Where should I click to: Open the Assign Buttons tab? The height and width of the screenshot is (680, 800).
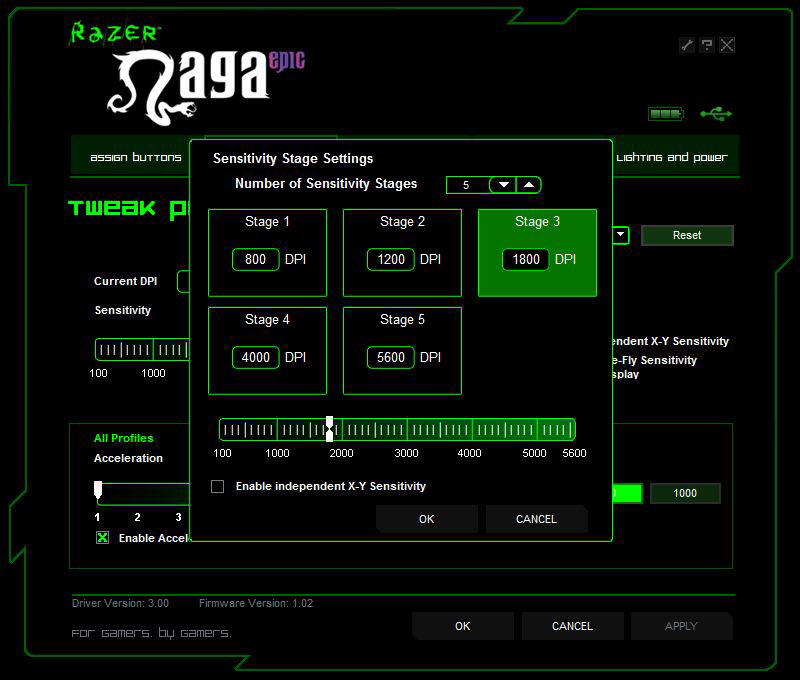[x=136, y=157]
